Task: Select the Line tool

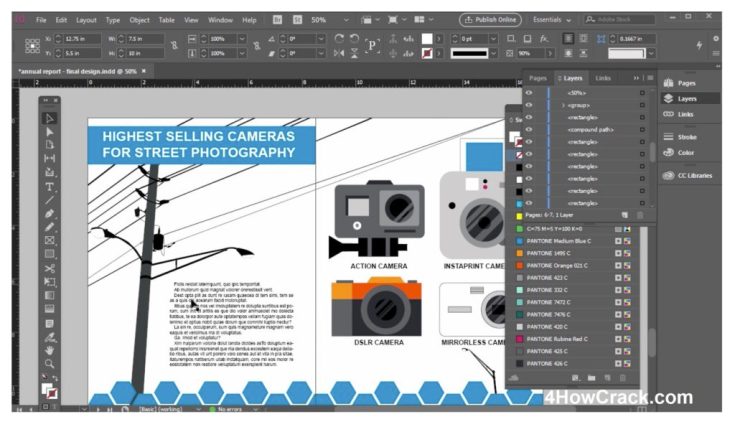Action: tap(49, 200)
